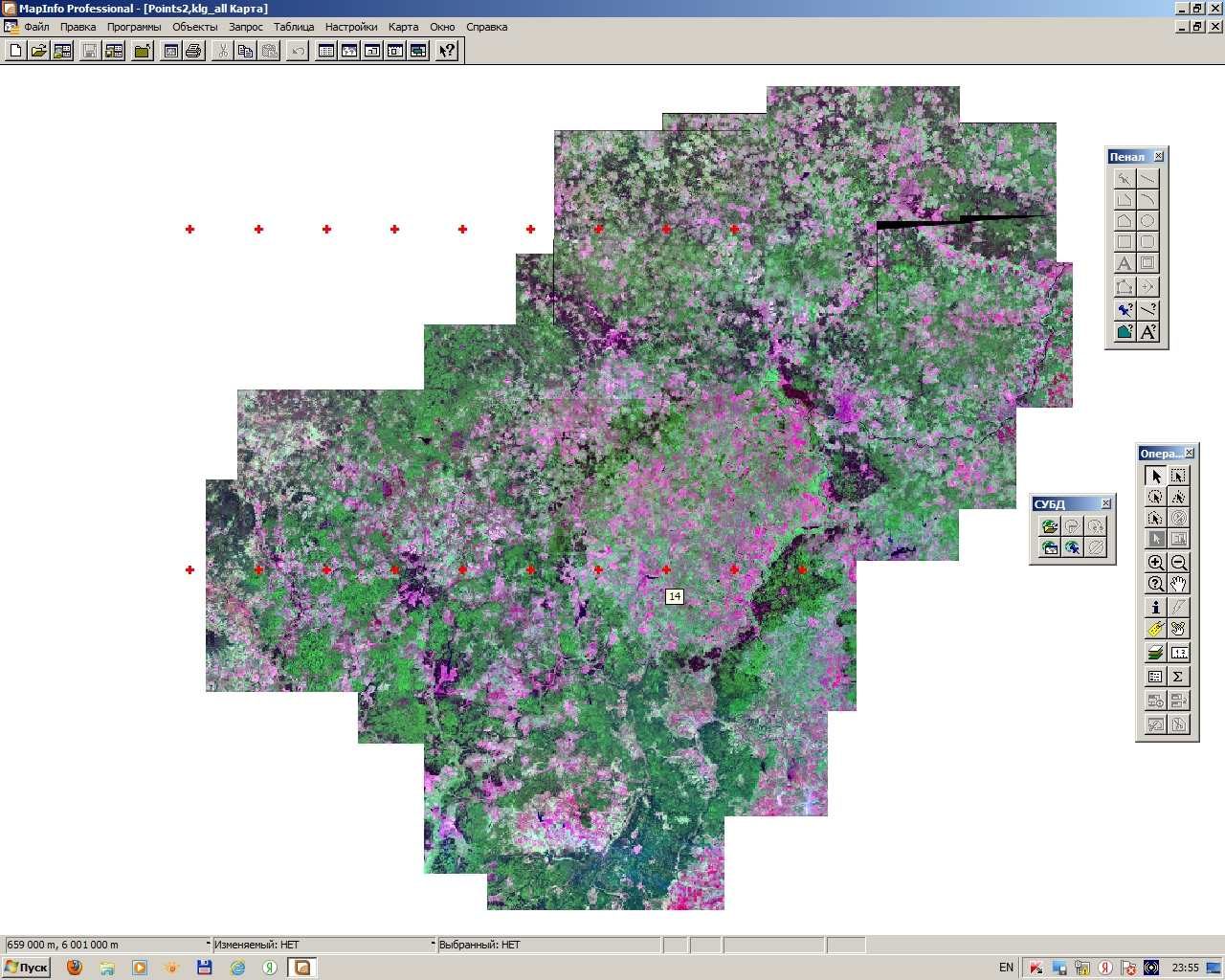Open the Настройки menu
The width and height of the screenshot is (1225, 980).
[x=351, y=27]
